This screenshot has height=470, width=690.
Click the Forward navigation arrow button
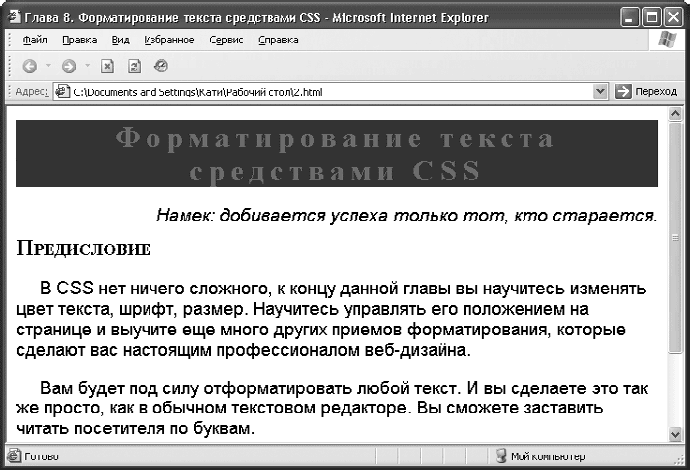[68, 66]
